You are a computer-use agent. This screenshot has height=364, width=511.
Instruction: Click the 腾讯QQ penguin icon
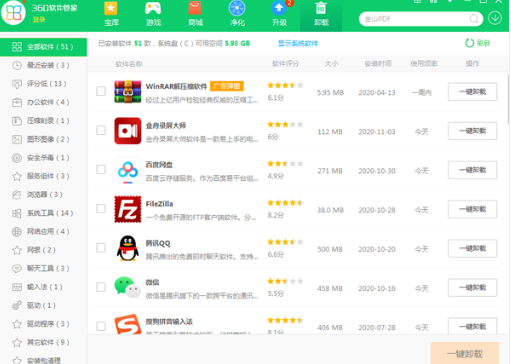pyautogui.click(x=128, y=248)
